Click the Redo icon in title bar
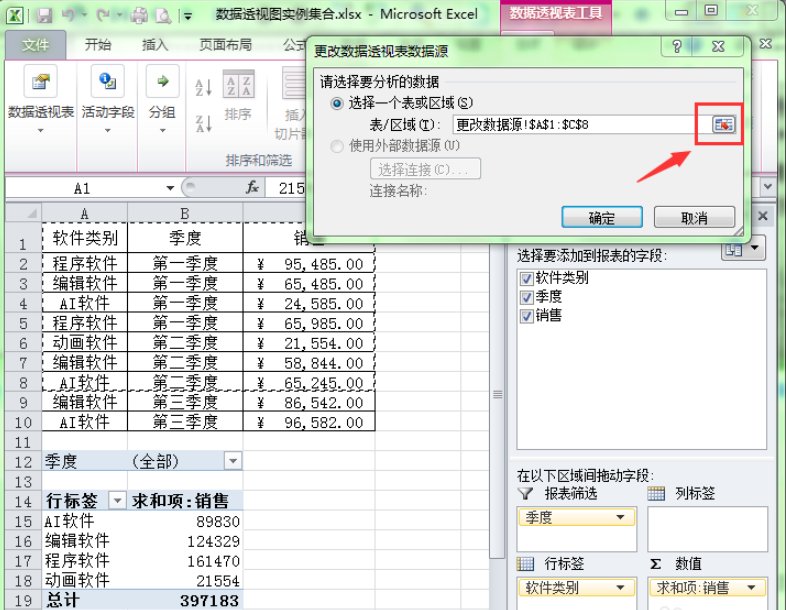The height and width of the screenshot is (610, 786). pos(103,16)
